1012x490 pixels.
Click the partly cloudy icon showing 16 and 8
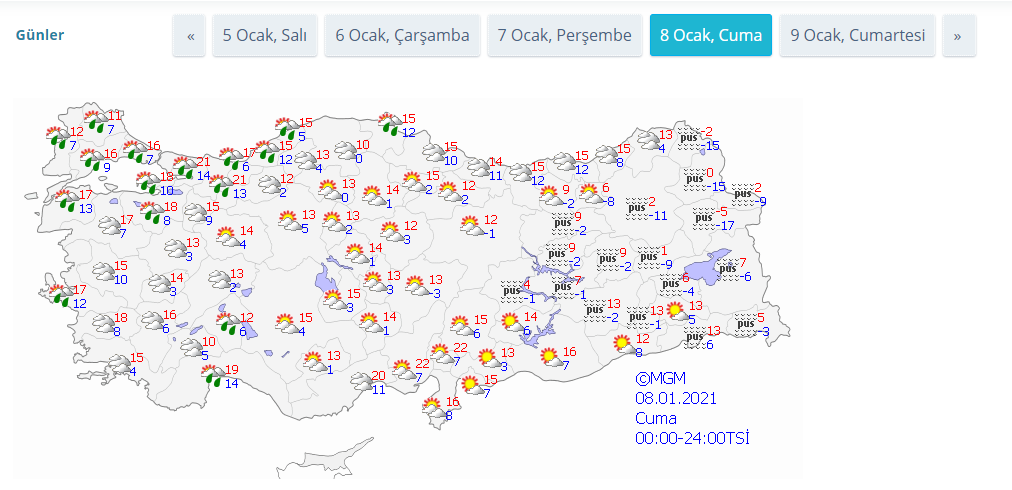click(432, 408)
